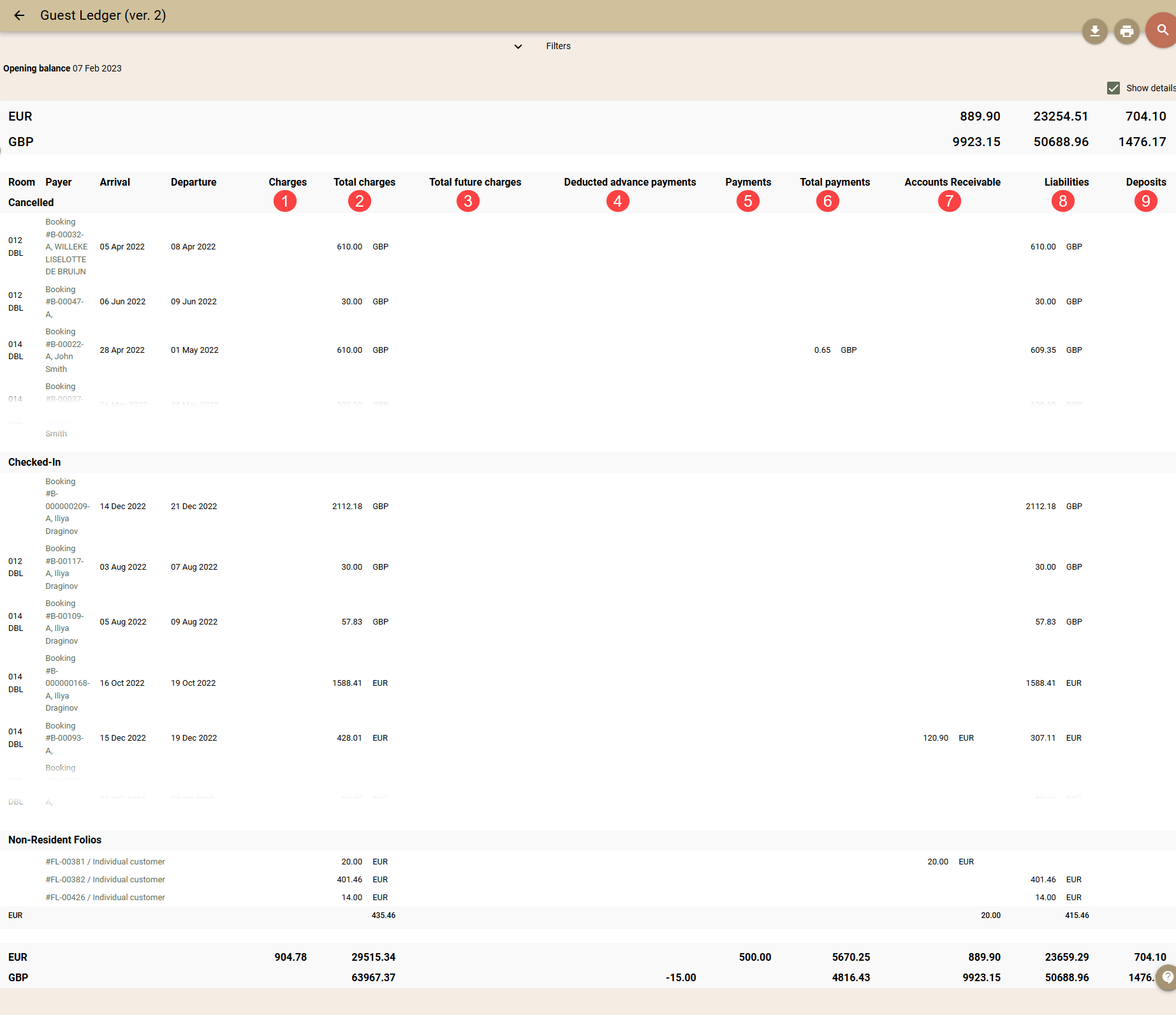Click the -15.00 deducted advance payment total
Image resolution: width=1176 pixels, height=1015 pixels.
680,977
